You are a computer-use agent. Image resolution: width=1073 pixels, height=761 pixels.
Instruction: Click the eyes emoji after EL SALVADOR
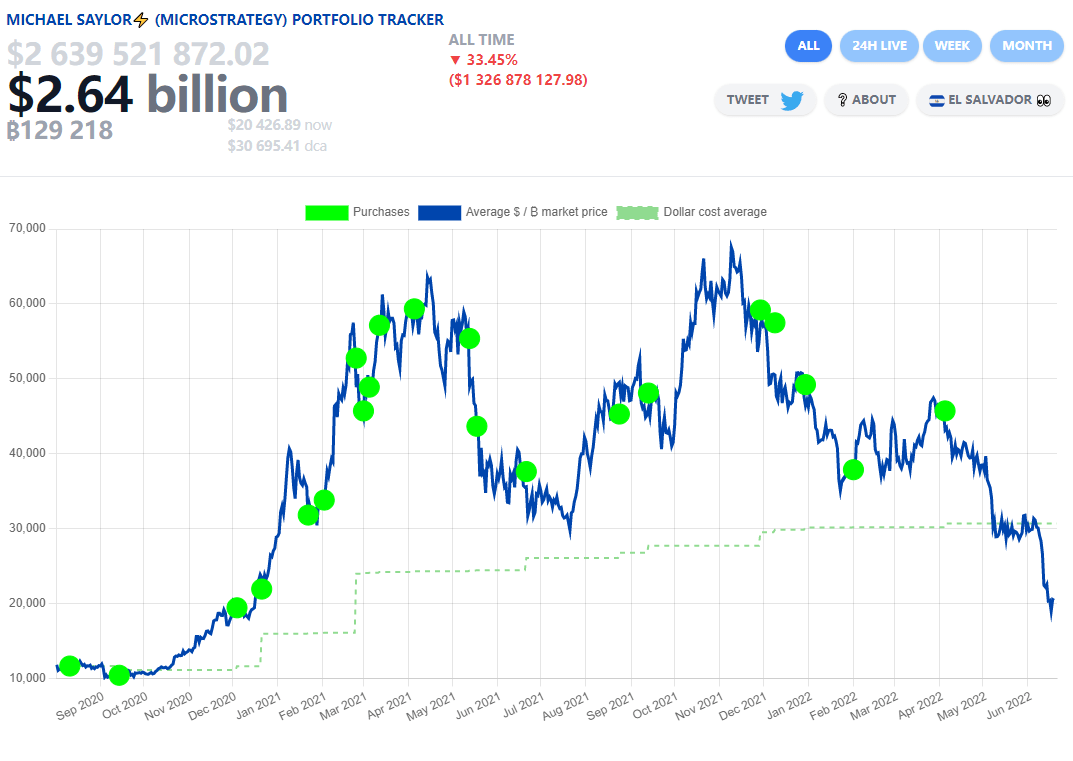1044,100
